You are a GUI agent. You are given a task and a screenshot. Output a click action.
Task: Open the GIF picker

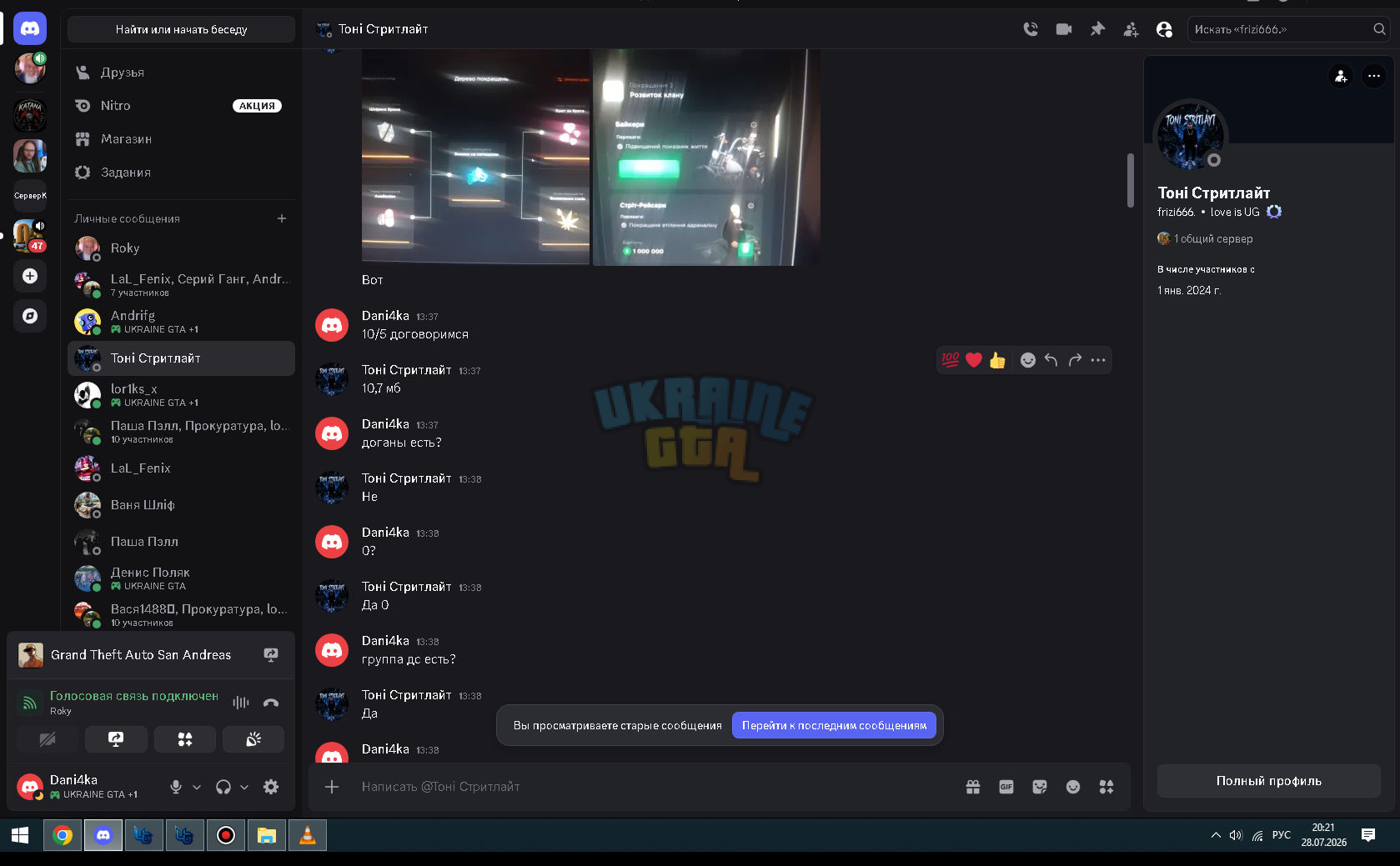pos(1006,787)
